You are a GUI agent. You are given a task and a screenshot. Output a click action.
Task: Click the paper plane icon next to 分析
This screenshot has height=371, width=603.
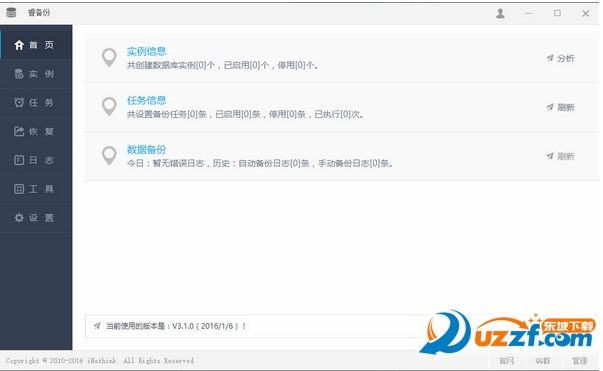coord(550,58)
